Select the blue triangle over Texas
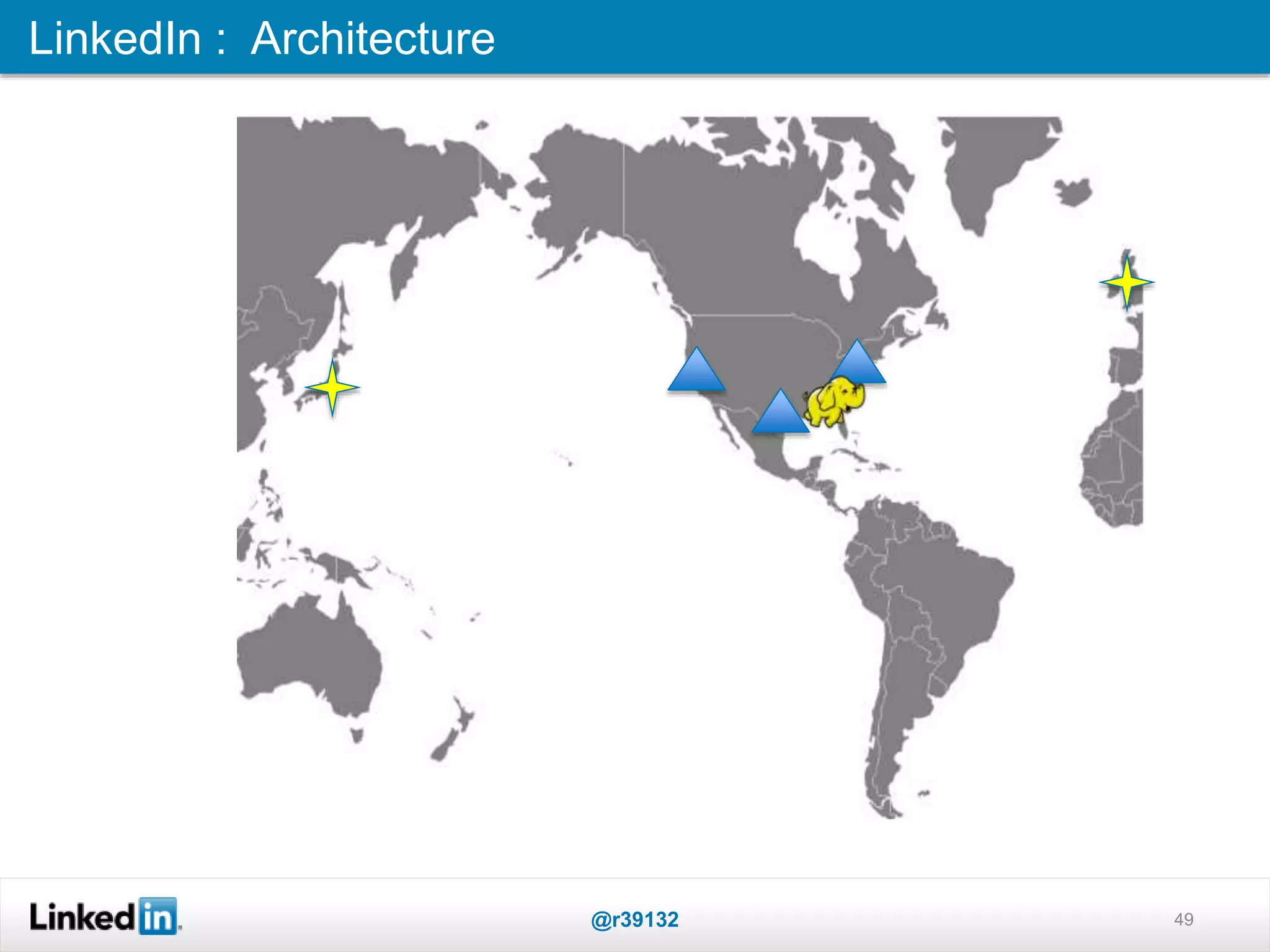Viewport: 1270px width, 952px height. point(780,410)
